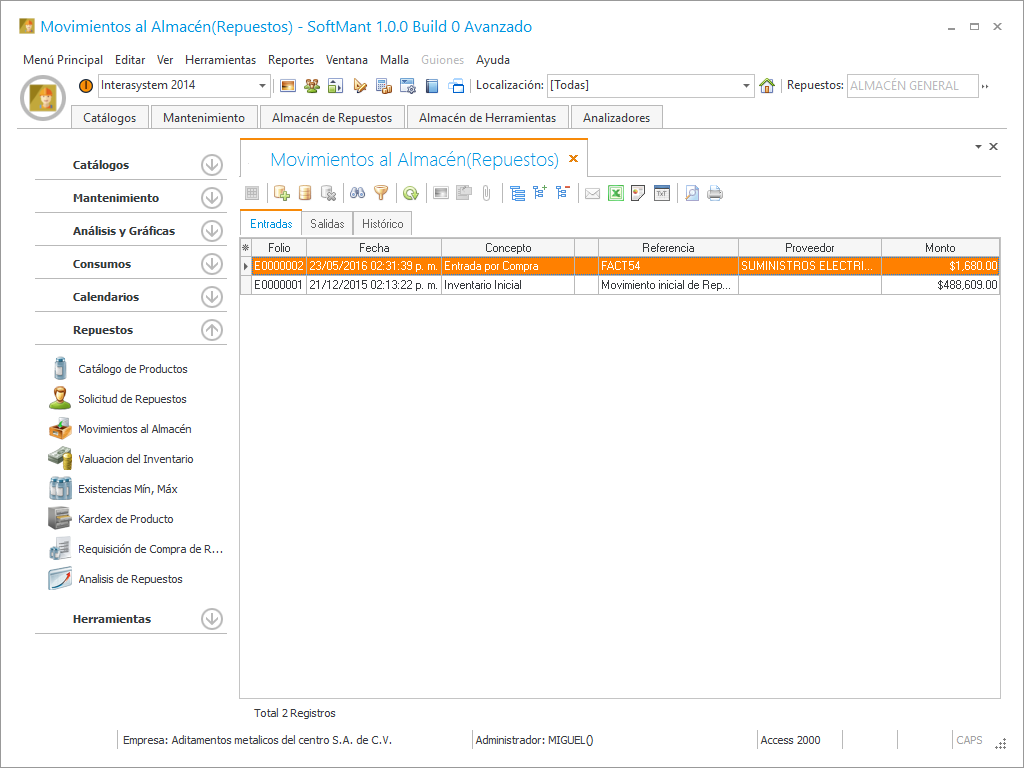
Task: Open the Reportes menu
Action: coord(290,60)
